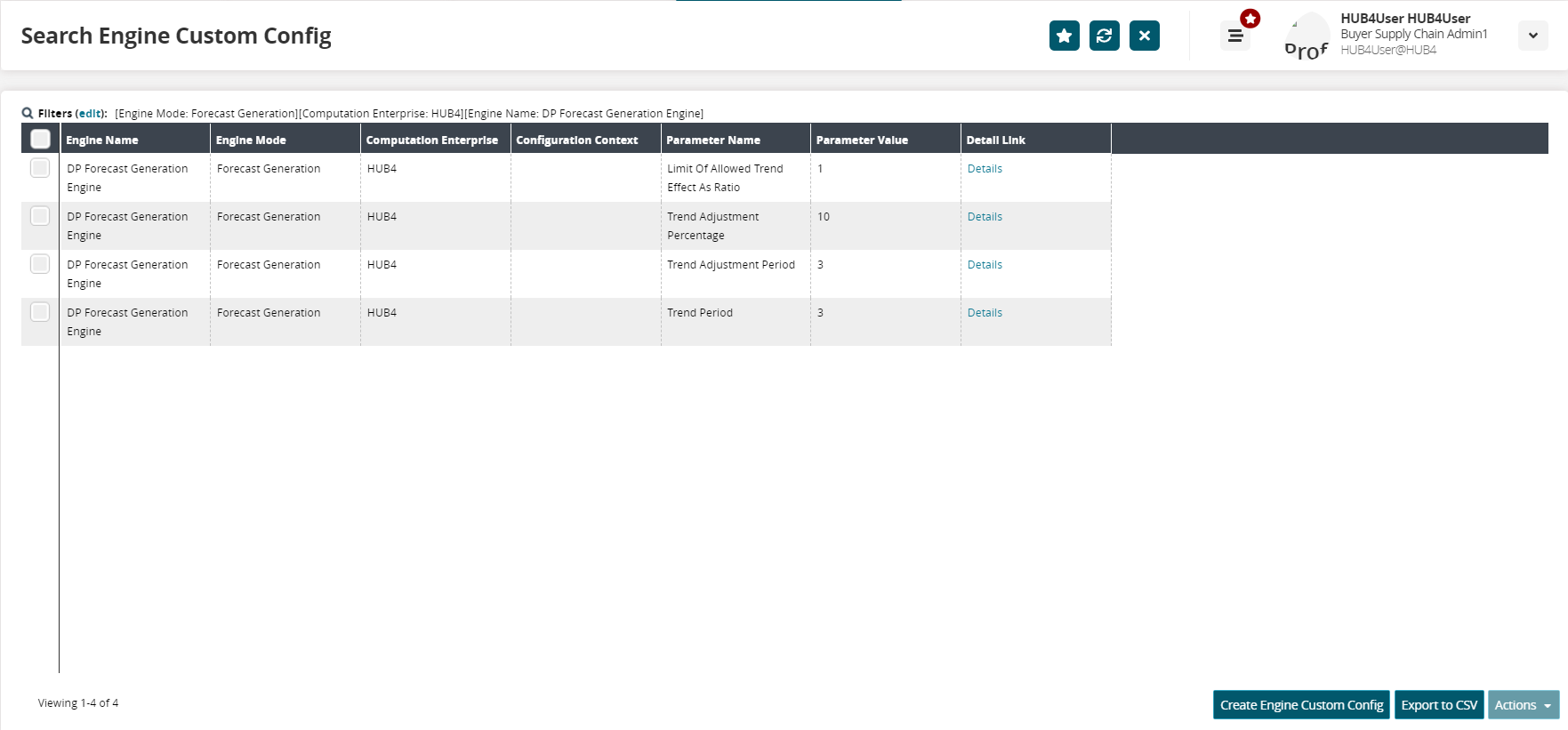Screen dimensions: 1568x730
Task: Toggle the select-all header checkbox
Action: pyautogui.click(x=40, y=139)
